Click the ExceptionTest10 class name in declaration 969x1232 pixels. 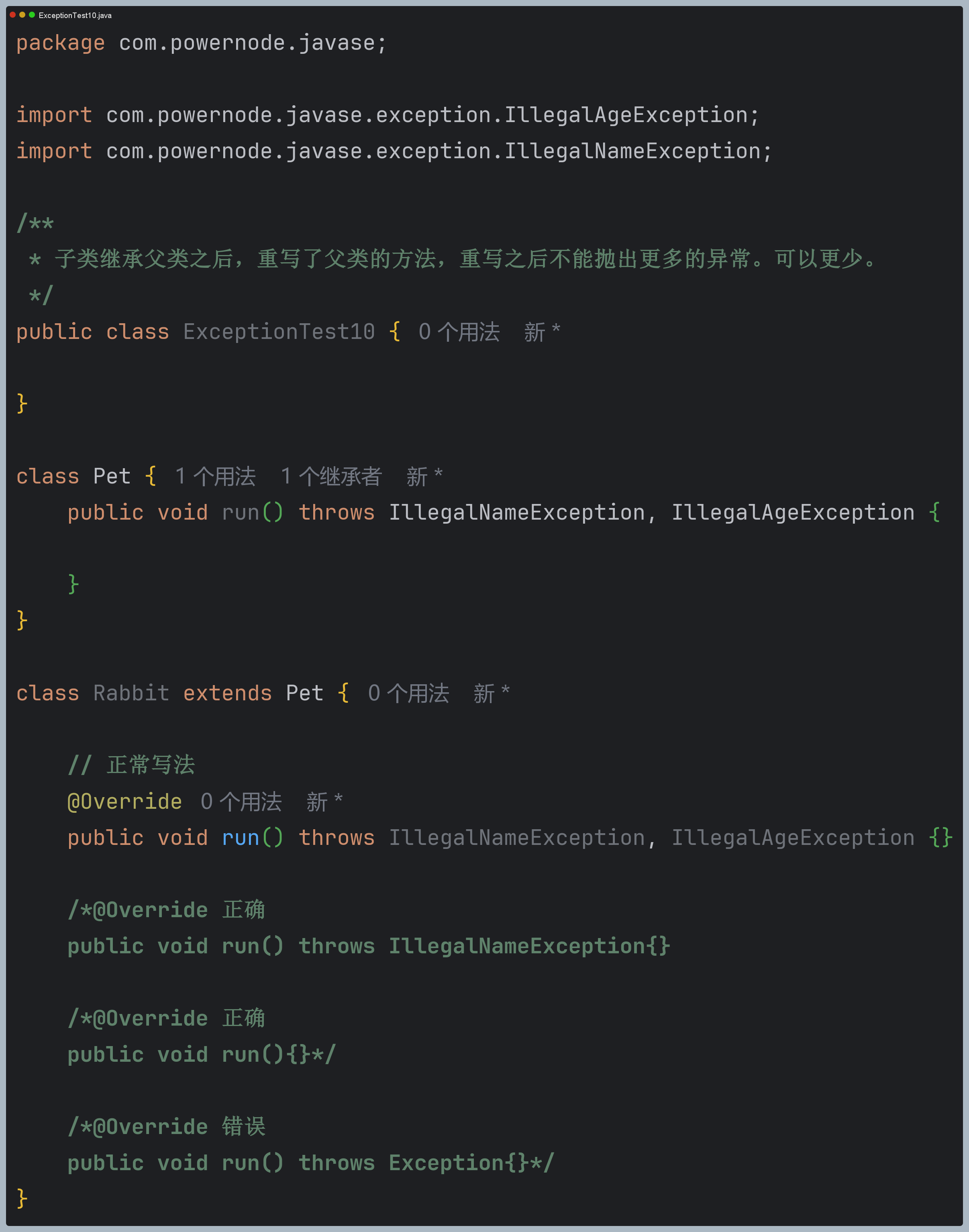pyautogui.click(x=279, y=332)
